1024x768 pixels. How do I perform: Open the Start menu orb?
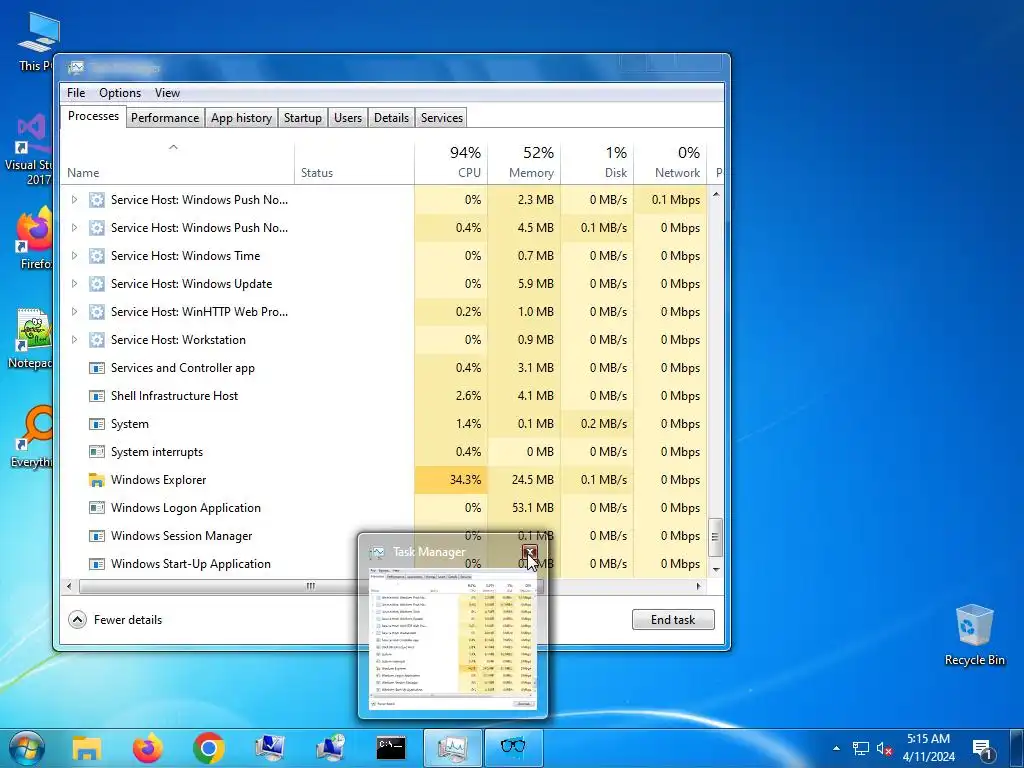point(26,748)
